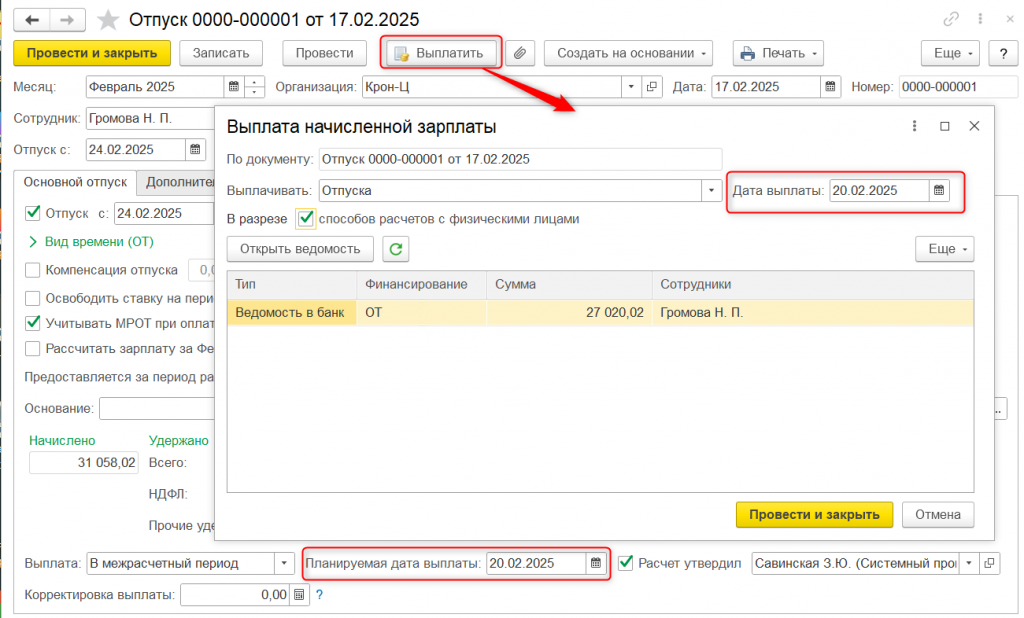Image resolution: width=1024 pixels, height=618 pixels.
Task: Expand the Расчет утвердил person dropdown
Action: tap(969, 562)
